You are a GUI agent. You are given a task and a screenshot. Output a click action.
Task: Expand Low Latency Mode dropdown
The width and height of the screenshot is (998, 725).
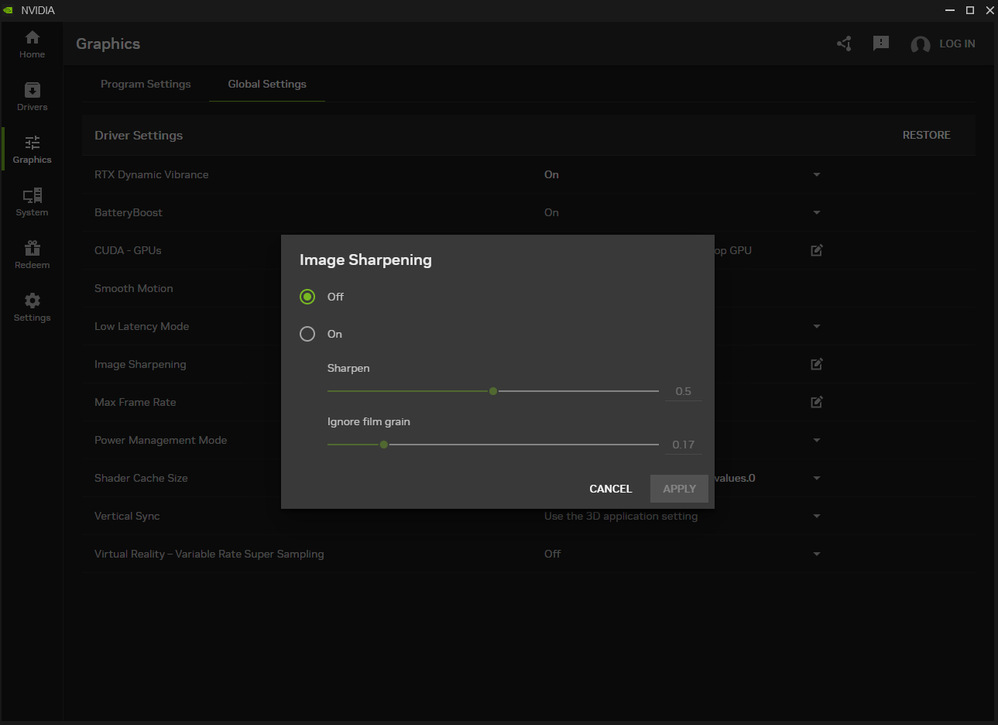pyautogui.click(x=817, y=327)
